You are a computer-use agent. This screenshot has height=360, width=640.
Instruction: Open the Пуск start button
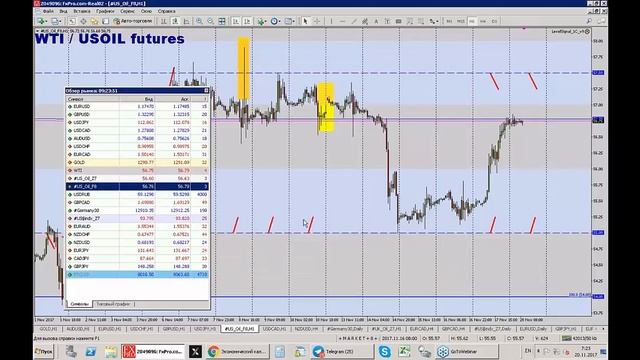point(44,351)
